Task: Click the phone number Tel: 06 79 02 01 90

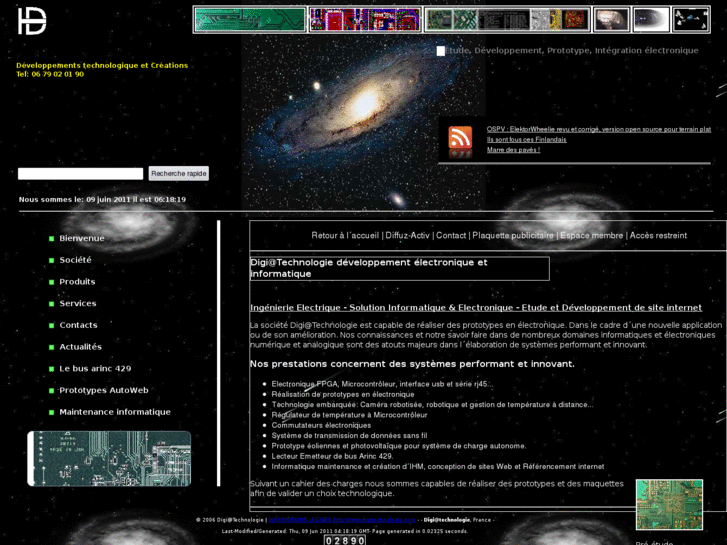Action: tap(50, 74)
